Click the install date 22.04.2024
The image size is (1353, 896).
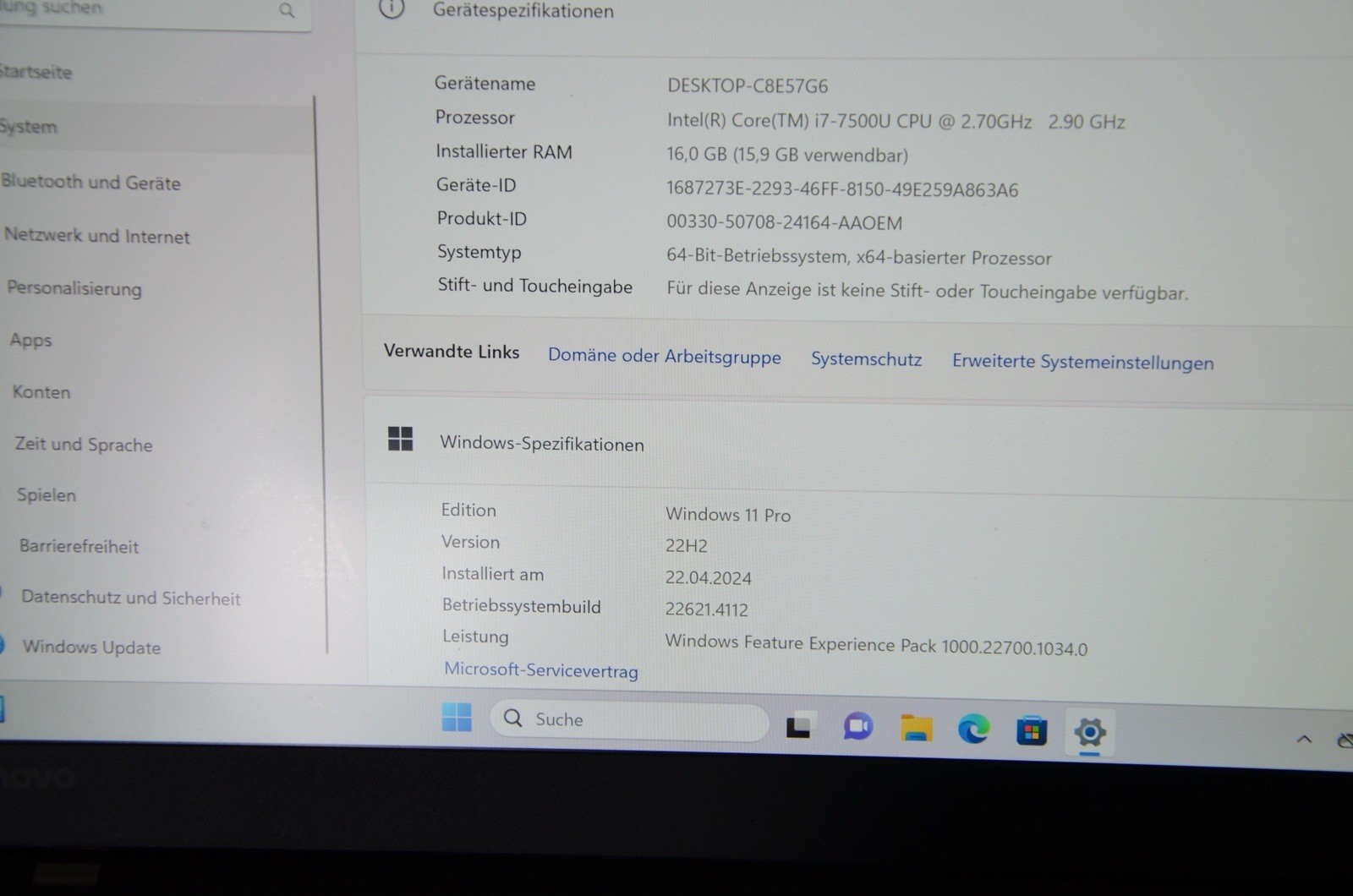pyautogui.click(x=708, y=578)
